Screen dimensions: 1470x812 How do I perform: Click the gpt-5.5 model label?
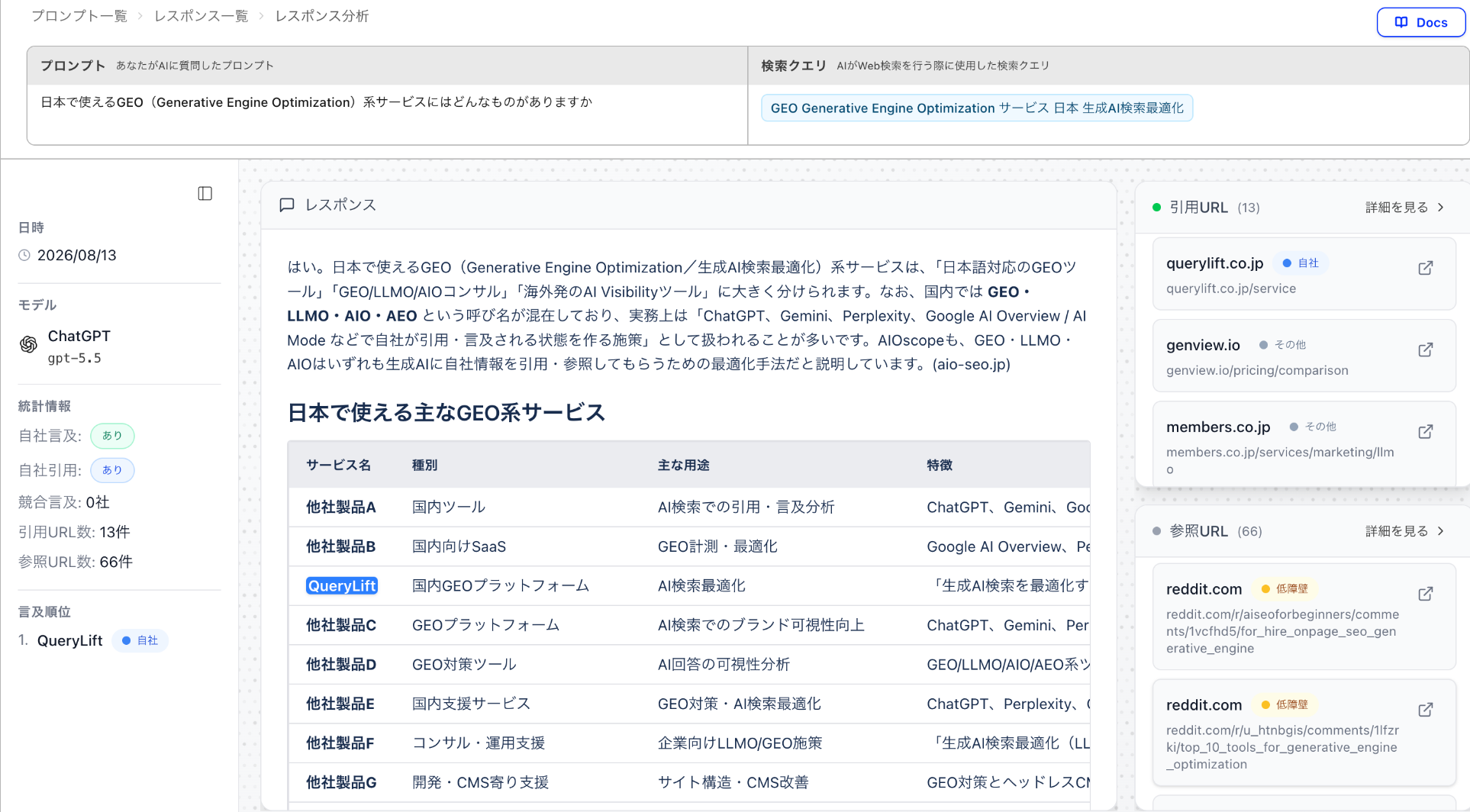75,359
